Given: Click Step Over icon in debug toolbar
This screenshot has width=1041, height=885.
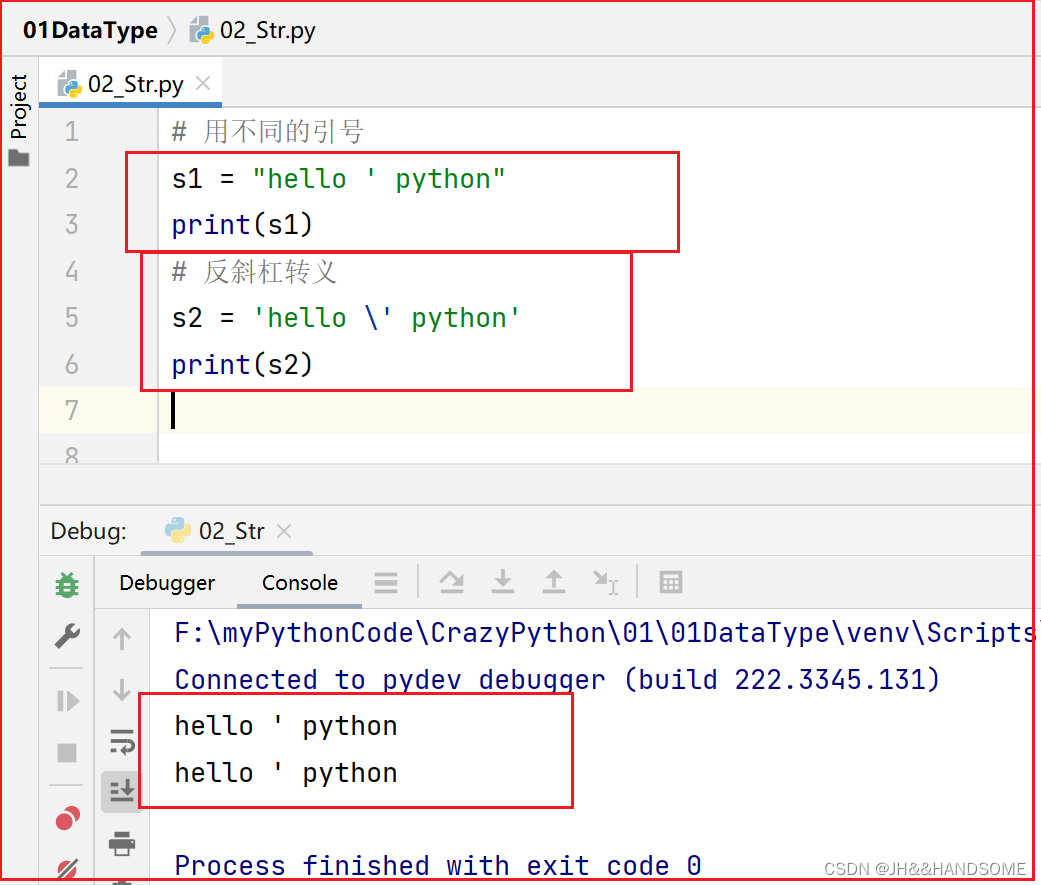Looking at the screenshot, I should click(x=452, y=582).
